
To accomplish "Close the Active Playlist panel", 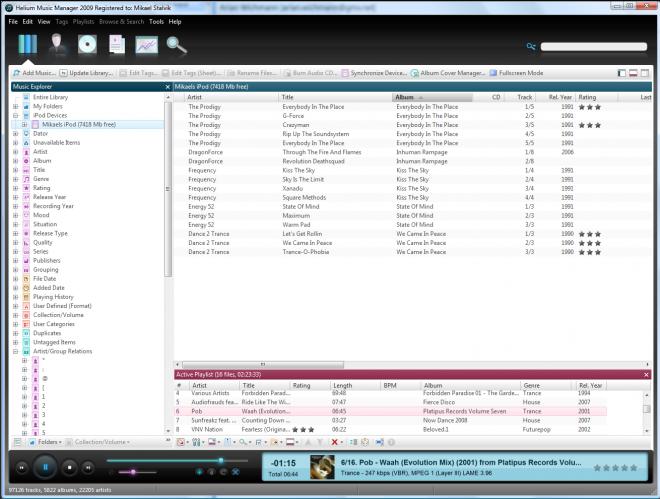I will (x=646, y=374).
